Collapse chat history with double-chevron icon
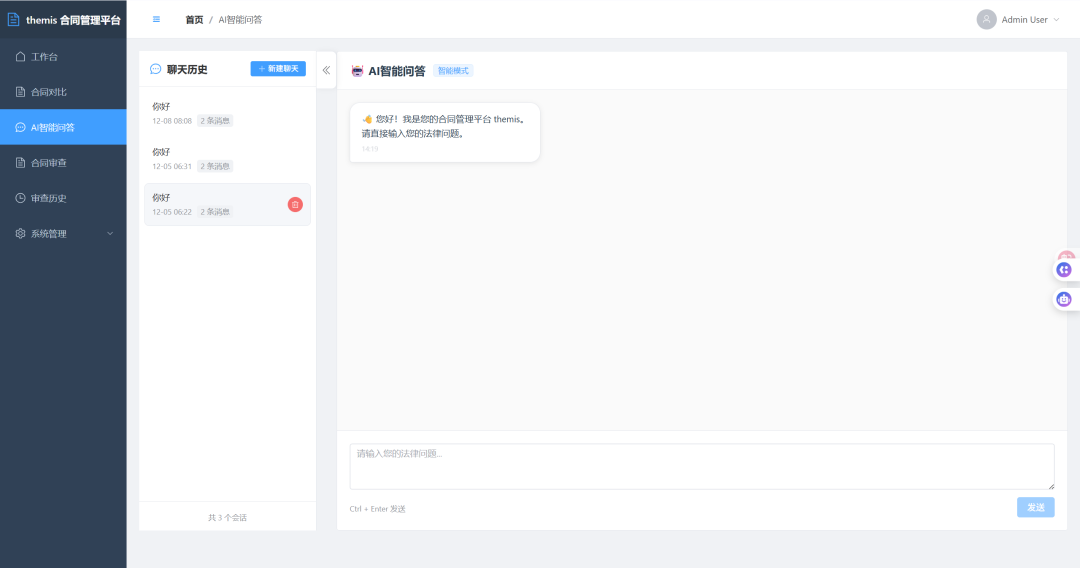1080x568 pixels. [326, 70]
